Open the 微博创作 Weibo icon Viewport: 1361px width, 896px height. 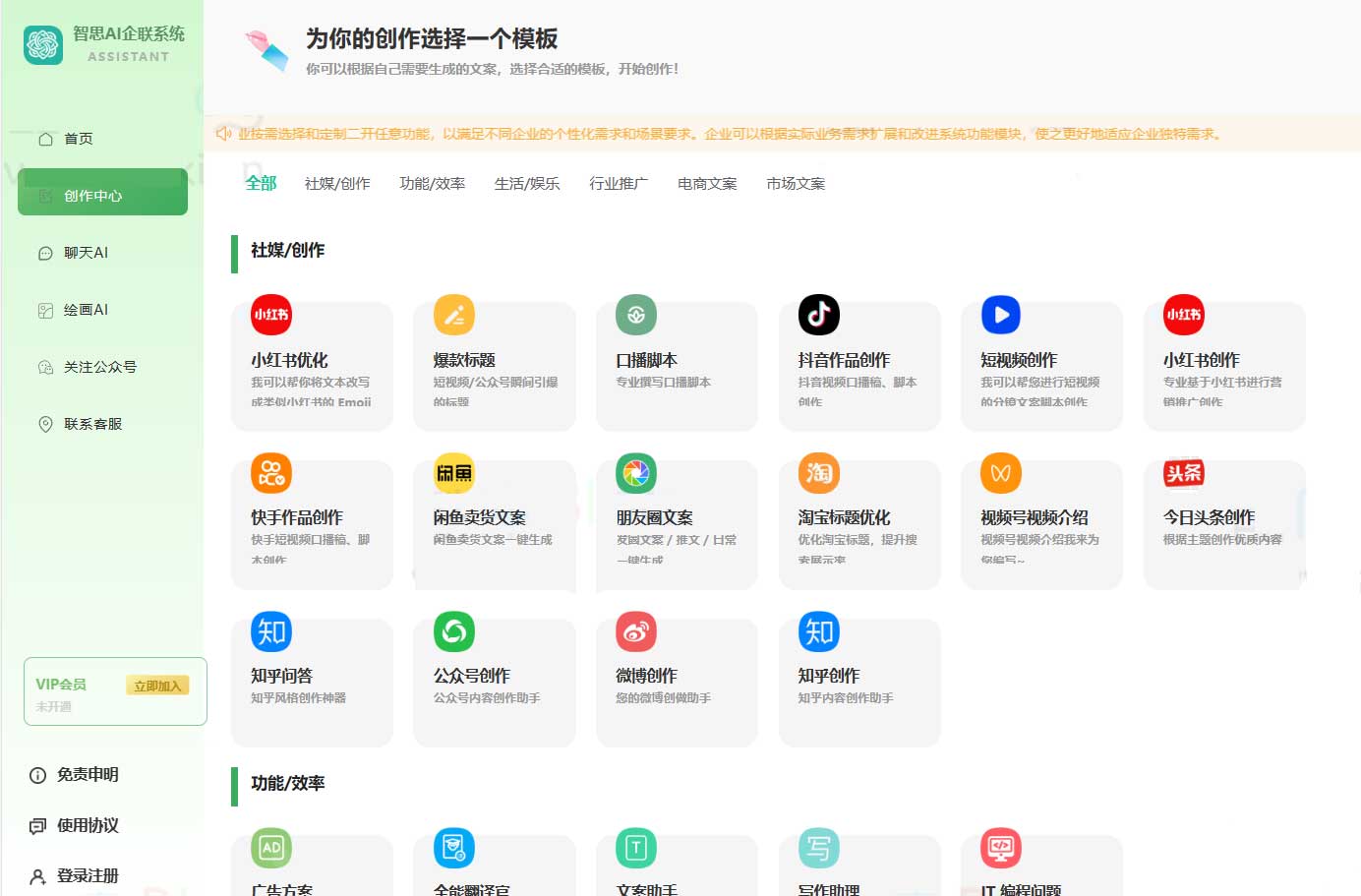(636, 631)
